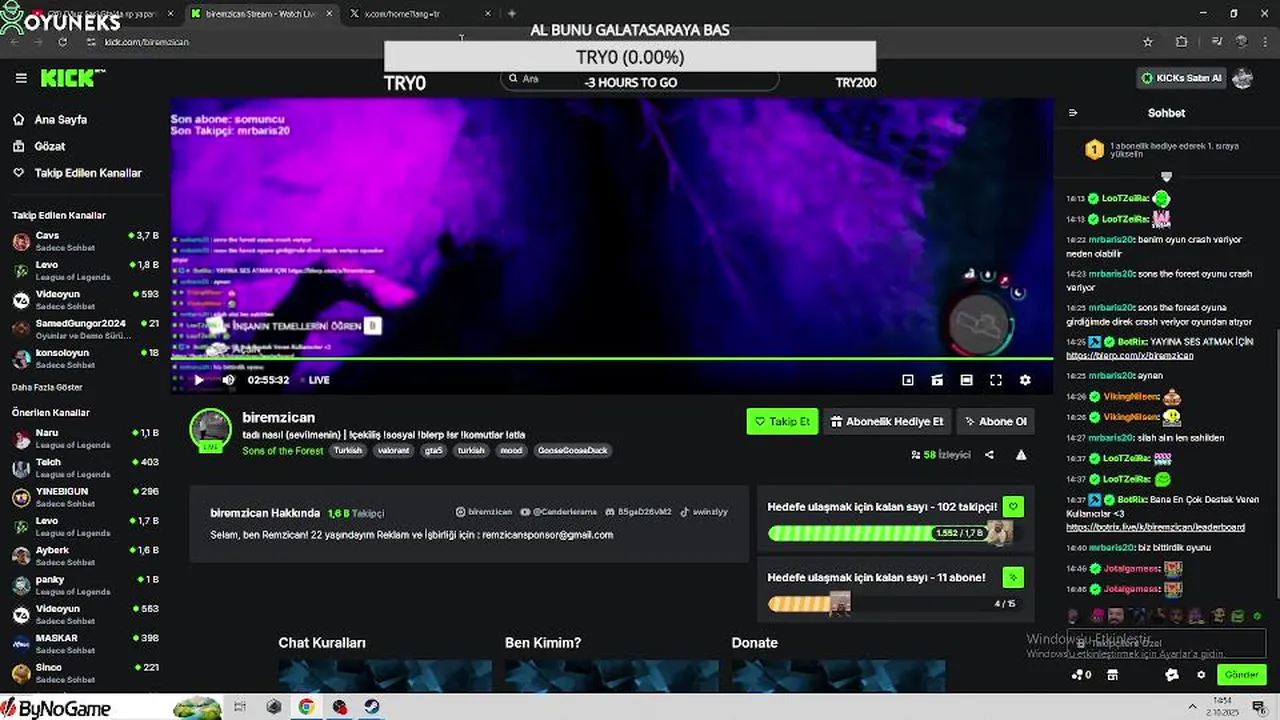Open the Naru recommended channel
Image resolution: width=1280 pixels, height=720 pixels.
click(x=85, y=438)
